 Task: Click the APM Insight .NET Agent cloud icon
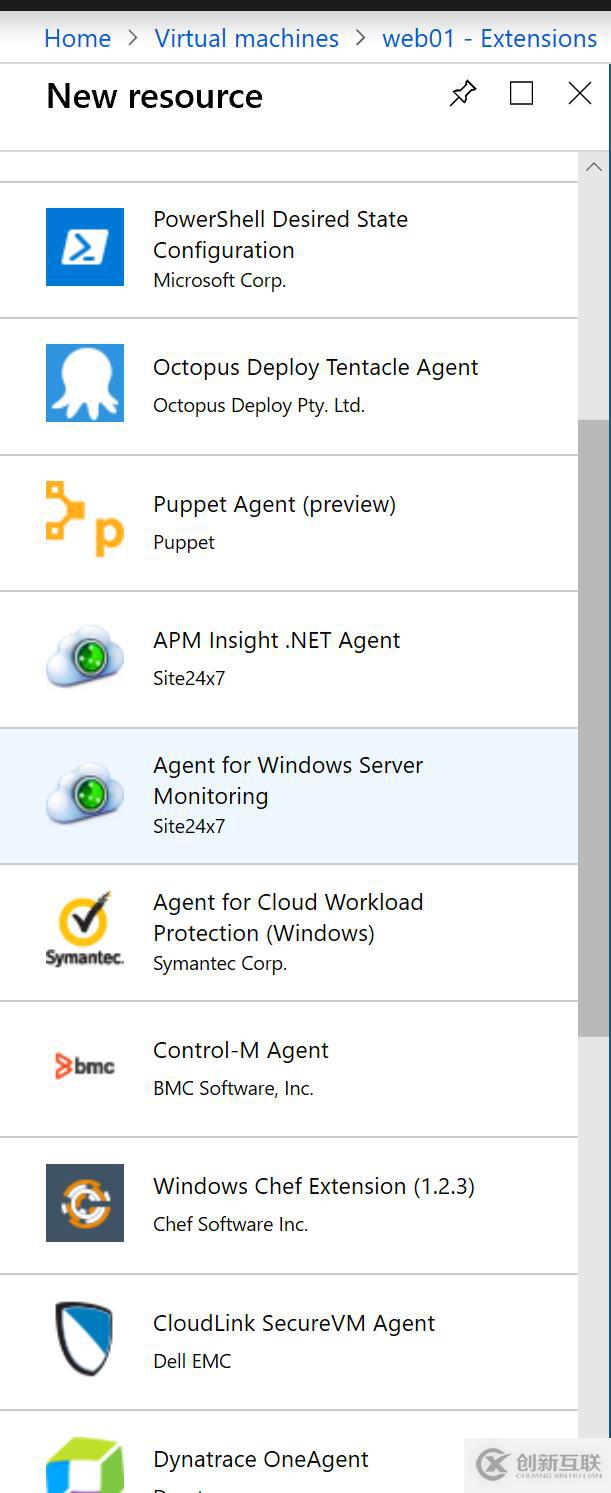tap(85, 656)
